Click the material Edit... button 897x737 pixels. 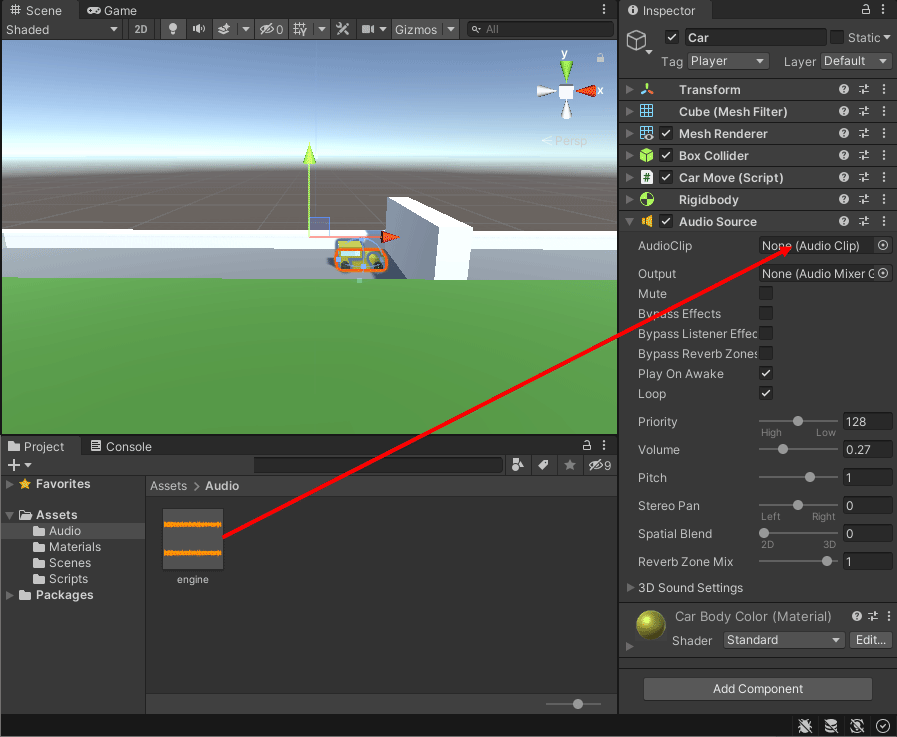tap(870, 640)
